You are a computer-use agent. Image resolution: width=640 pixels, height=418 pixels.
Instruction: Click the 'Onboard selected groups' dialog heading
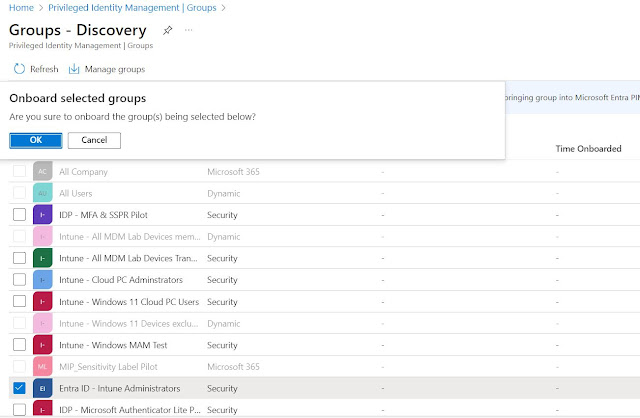(x=78, y=98)
